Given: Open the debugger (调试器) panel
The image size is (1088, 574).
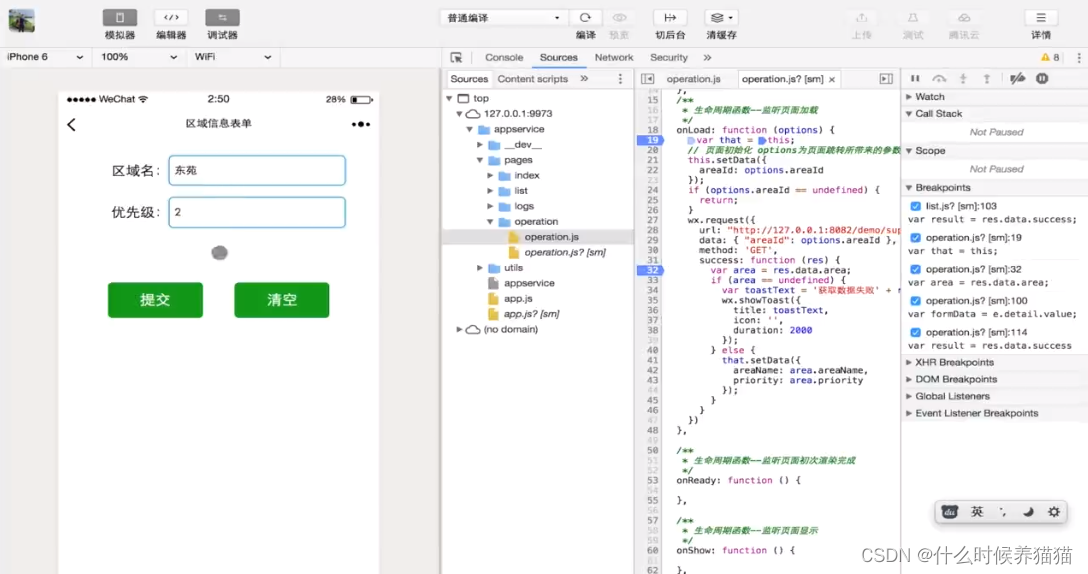Looking at the screenshot, I should (x=222, y=18).
